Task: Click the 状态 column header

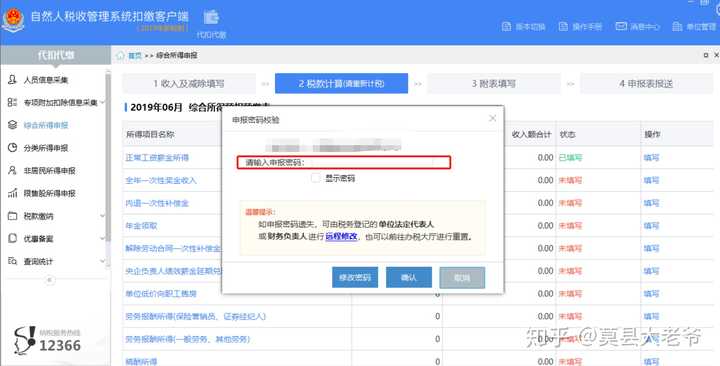Action: pos(567,135)
